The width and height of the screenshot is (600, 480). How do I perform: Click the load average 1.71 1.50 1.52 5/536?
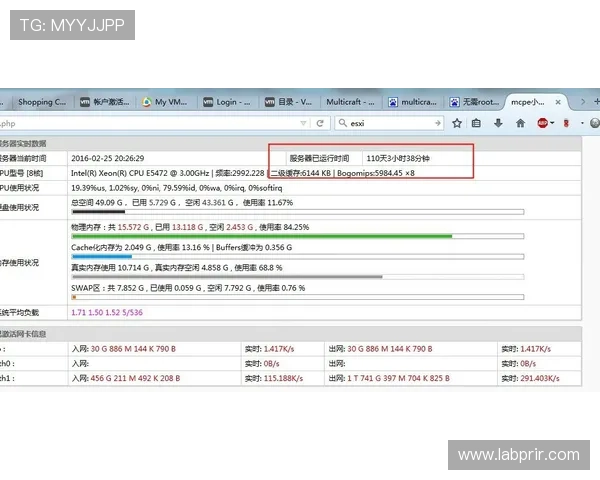click(107, 312)
